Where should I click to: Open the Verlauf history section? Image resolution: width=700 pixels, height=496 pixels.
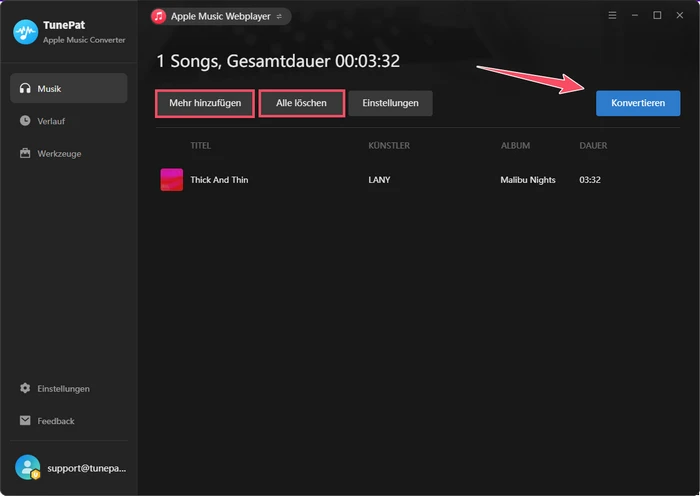pos(69,121)
